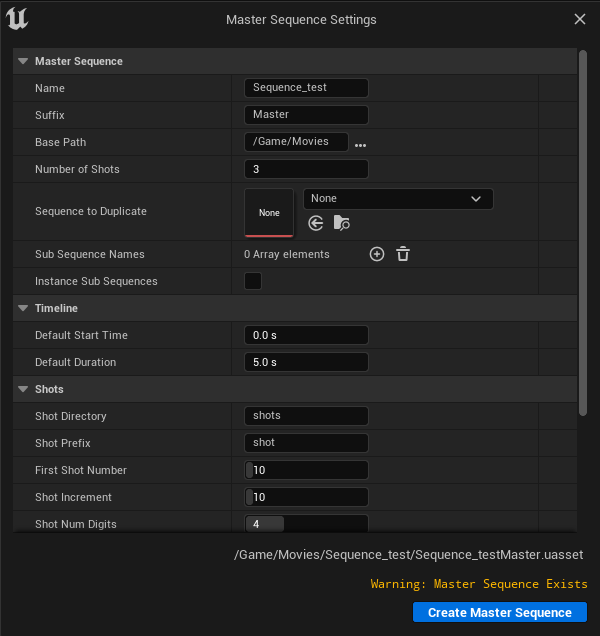This screenshot has width=600, height=636.
Task: Collapse the Shots section
Action: tap(23, 389)
